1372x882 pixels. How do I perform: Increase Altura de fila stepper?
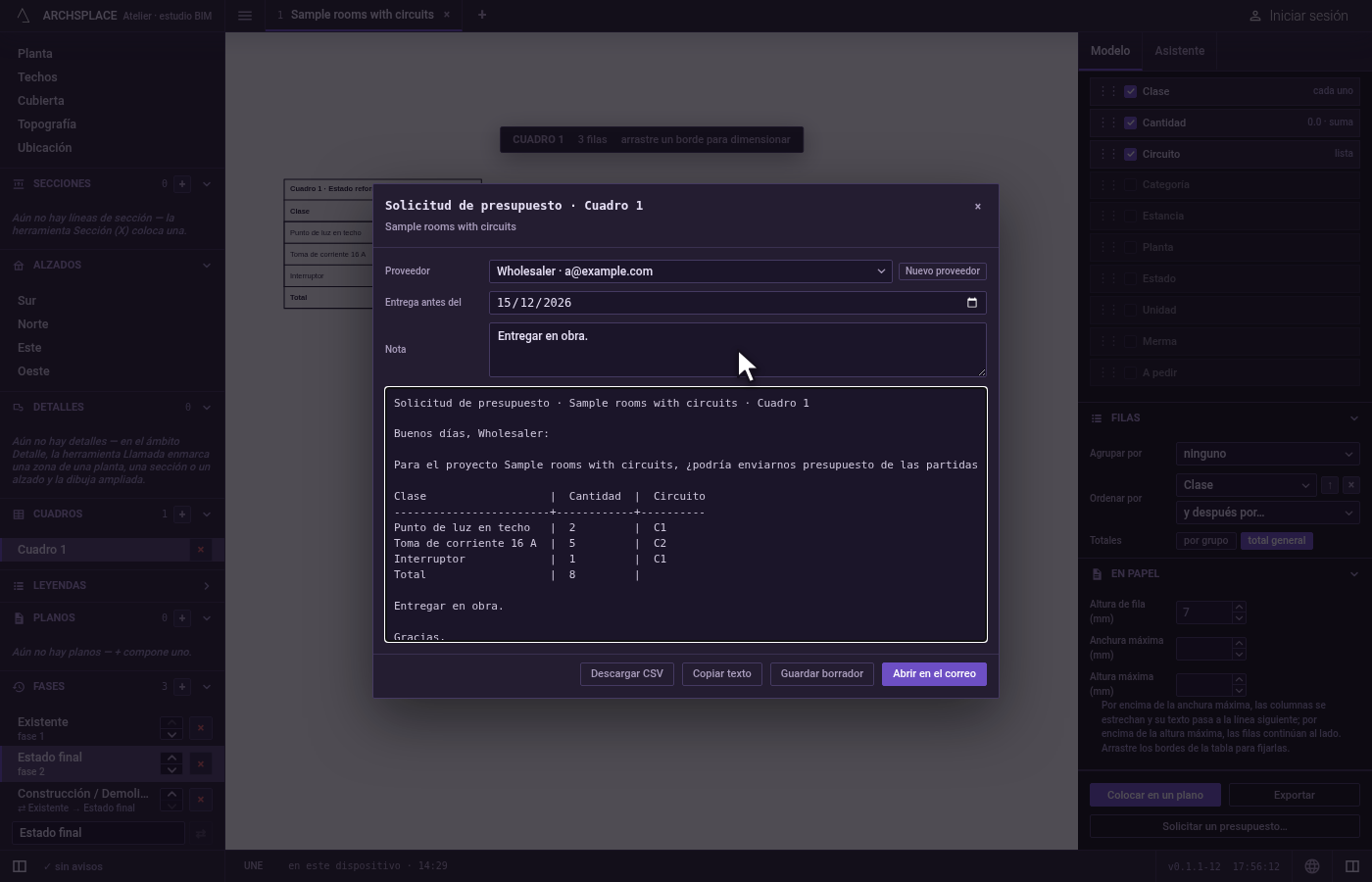tap(1240, 607)
